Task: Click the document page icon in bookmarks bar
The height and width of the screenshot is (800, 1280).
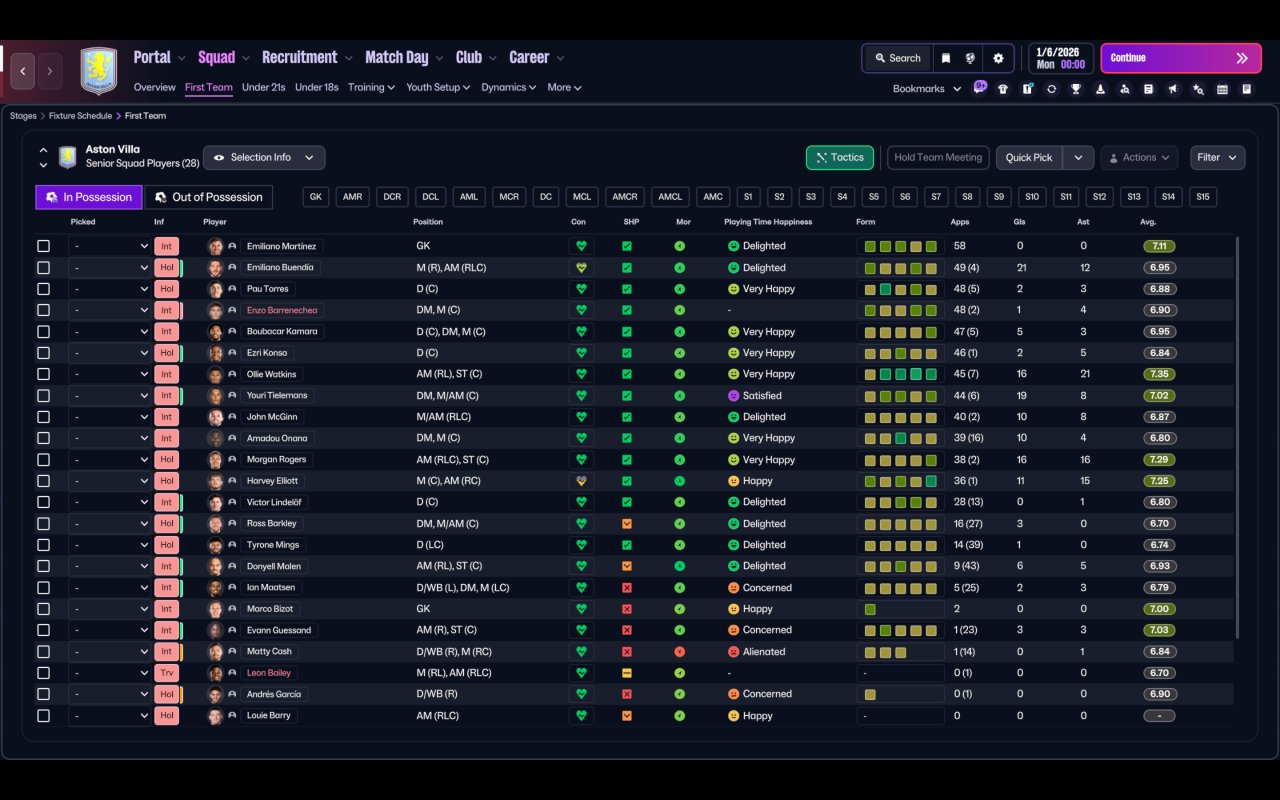Action: pyautogui.click(x=1148, y=89)
